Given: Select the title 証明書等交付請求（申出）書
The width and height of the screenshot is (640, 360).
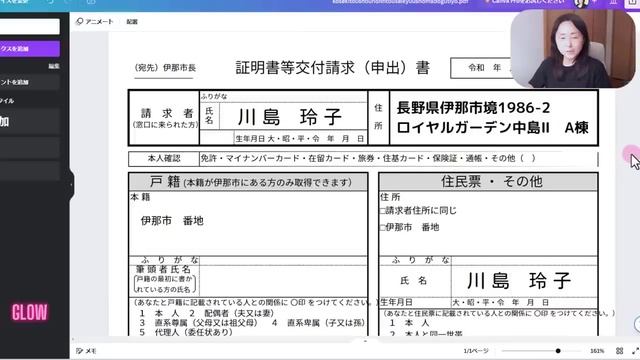Looking at the screenshot, I should (333, 68).
